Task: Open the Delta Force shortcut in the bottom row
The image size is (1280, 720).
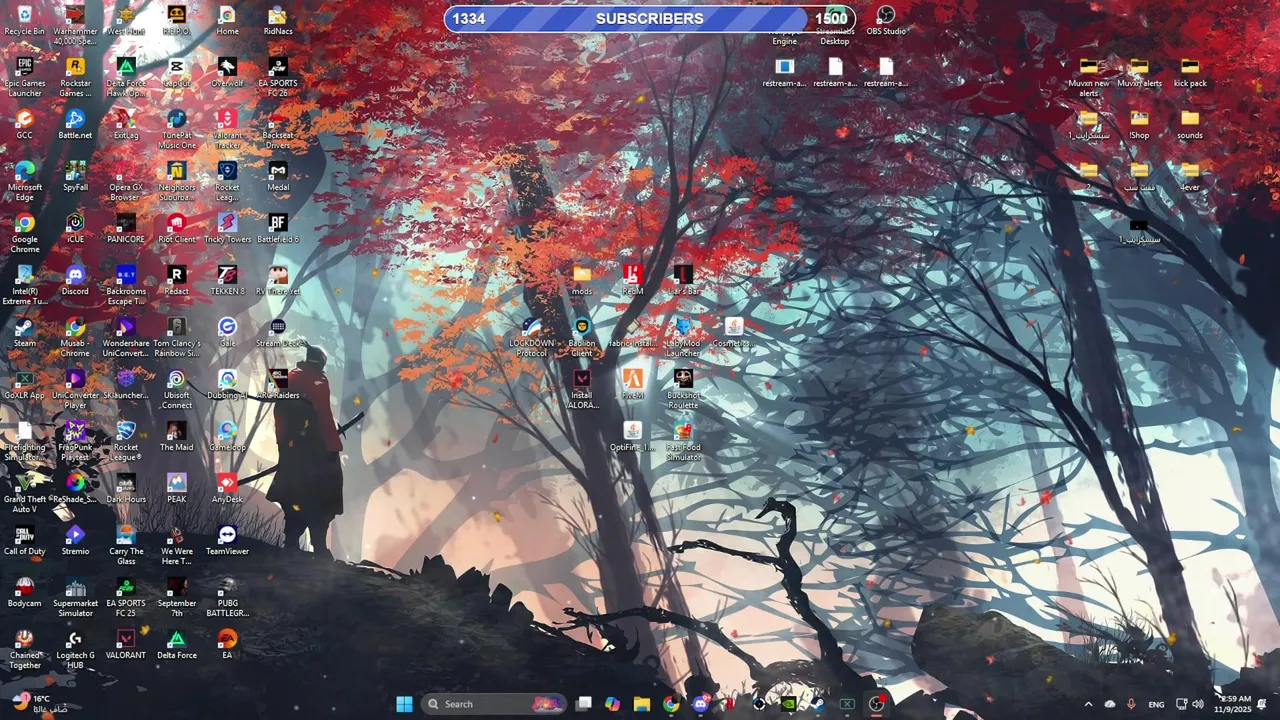Action: [x=177, y=644]
